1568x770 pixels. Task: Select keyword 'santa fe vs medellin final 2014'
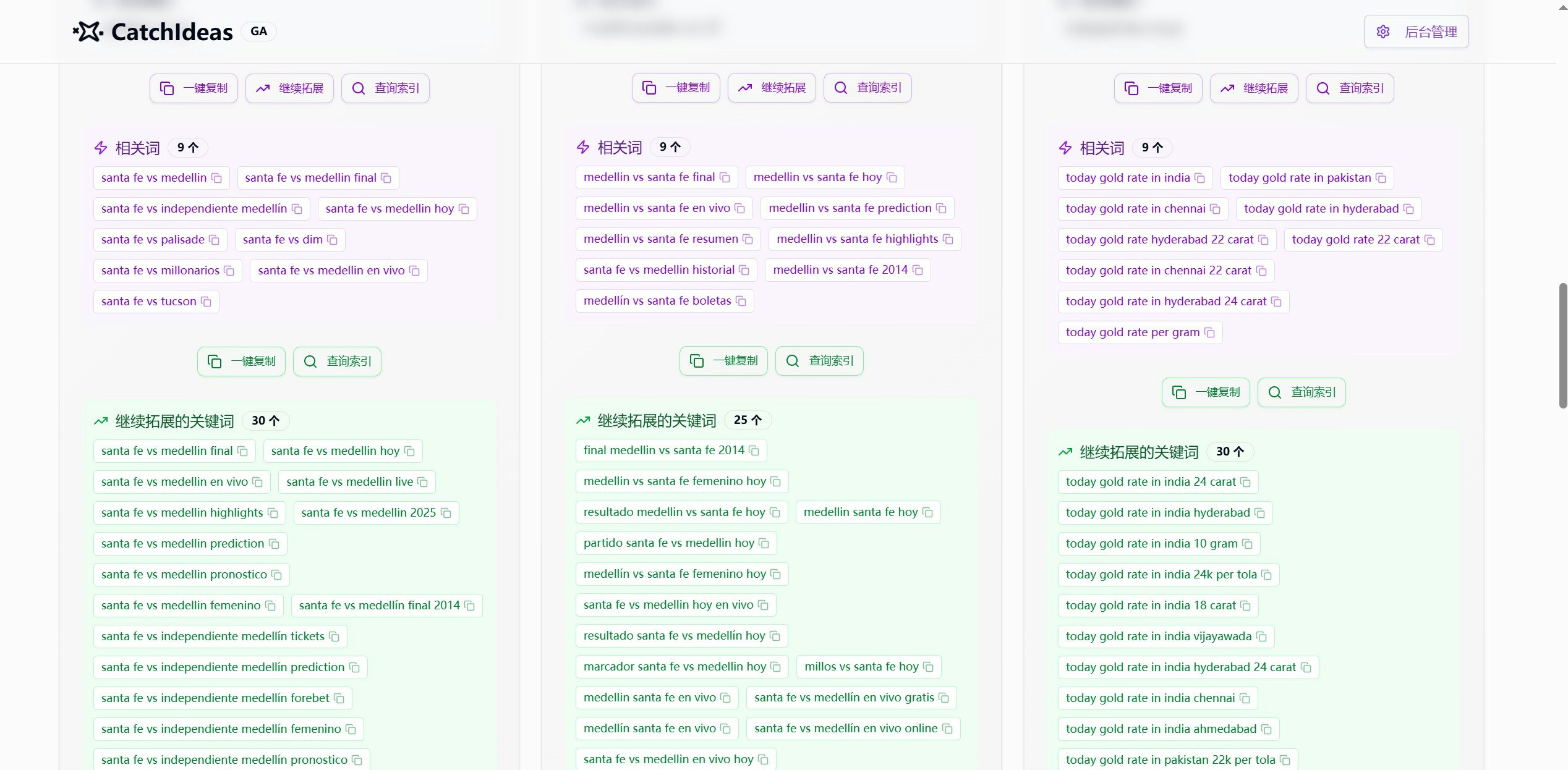coord(387,606)
